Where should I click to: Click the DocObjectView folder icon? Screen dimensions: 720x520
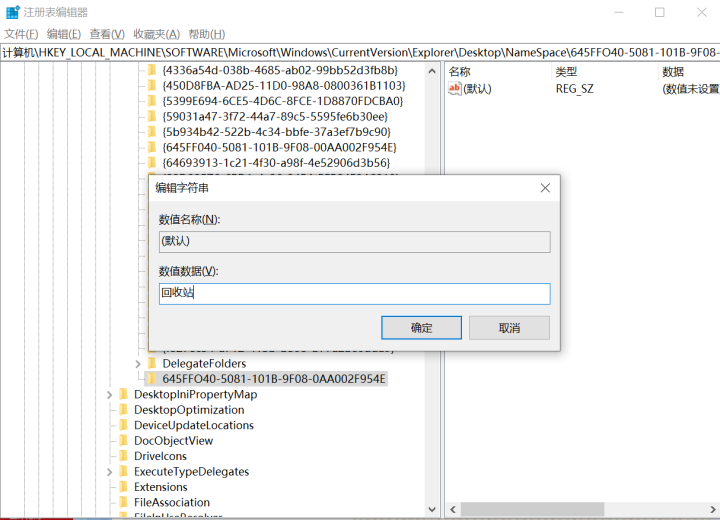(x=124, y=441)
